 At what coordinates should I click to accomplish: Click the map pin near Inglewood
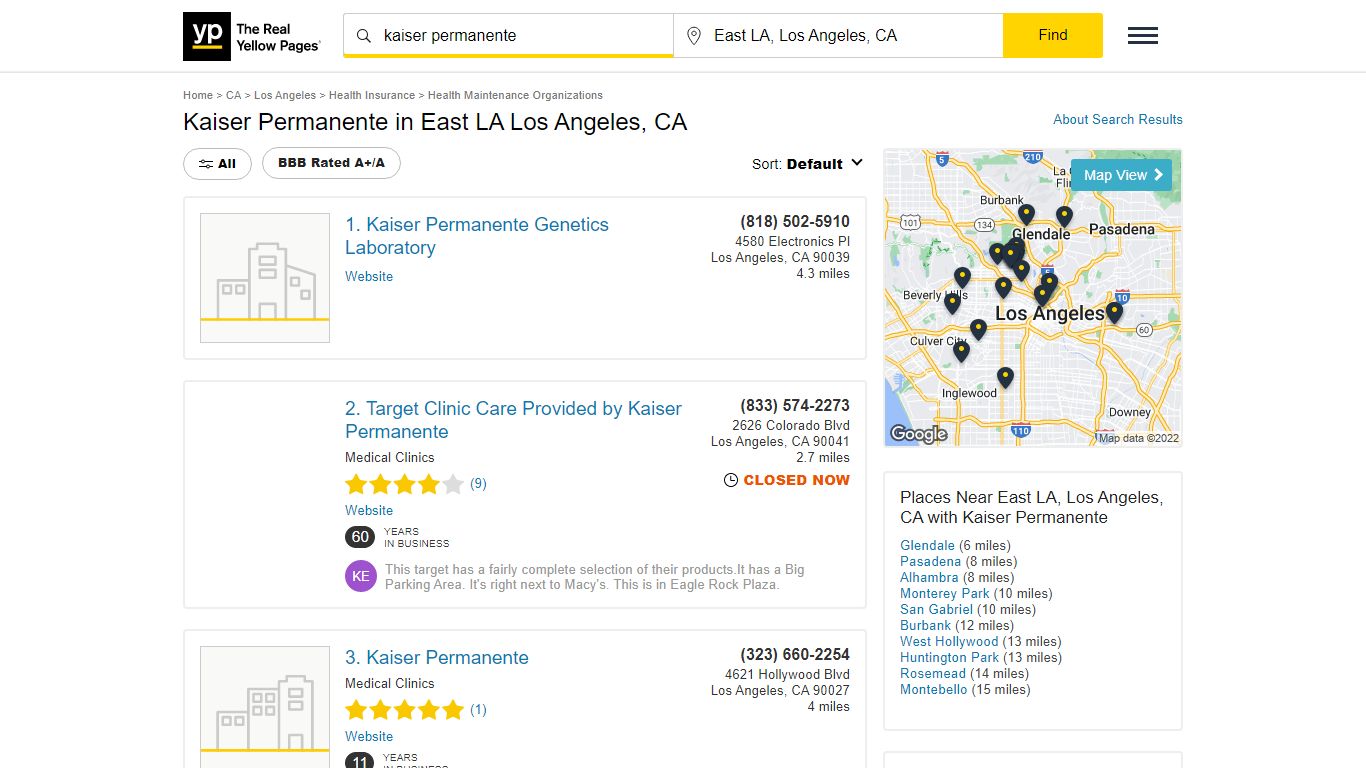[1005, 377]
